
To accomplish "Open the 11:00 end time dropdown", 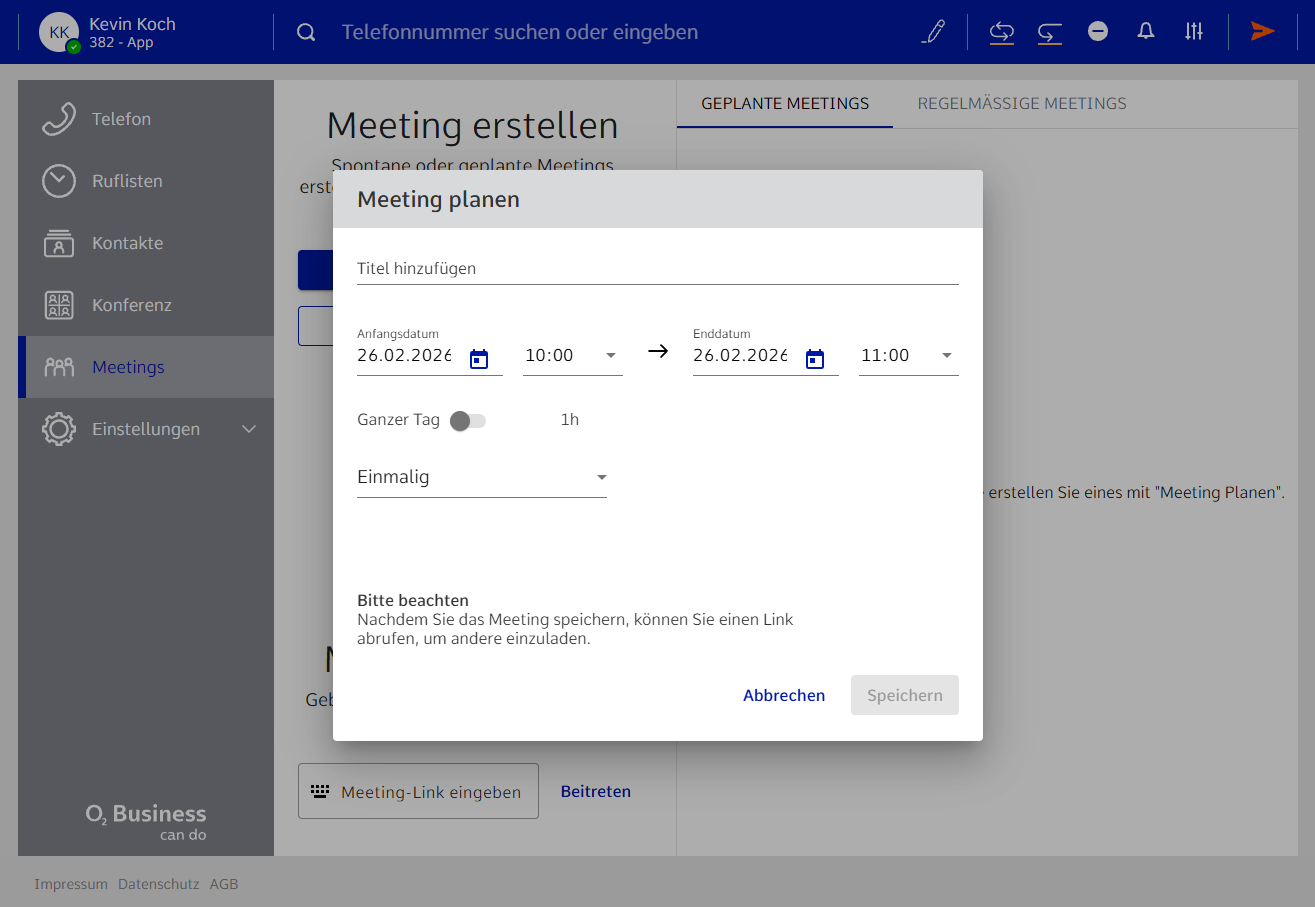I will [908, 356].
